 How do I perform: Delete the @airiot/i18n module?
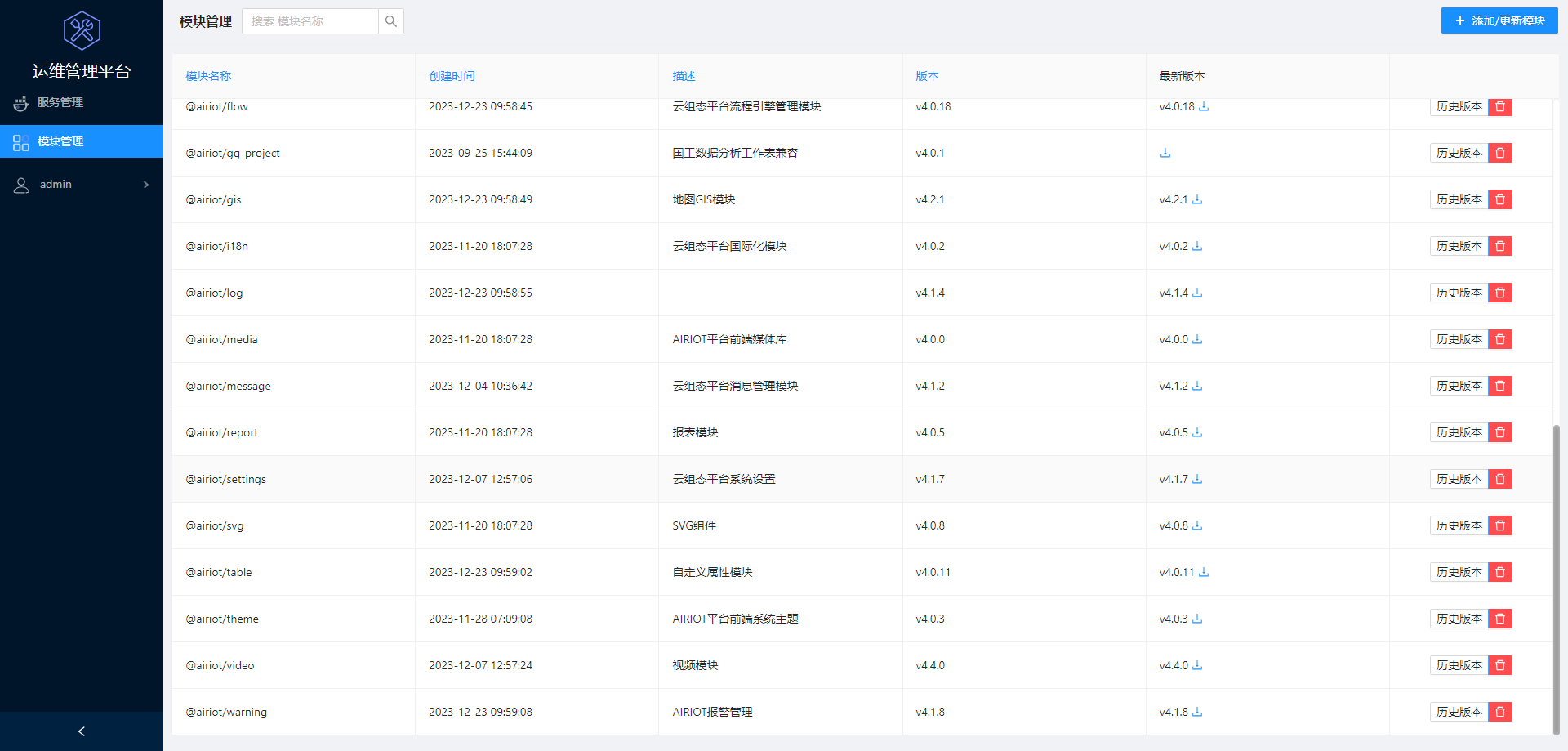[x=1500, y=246]
